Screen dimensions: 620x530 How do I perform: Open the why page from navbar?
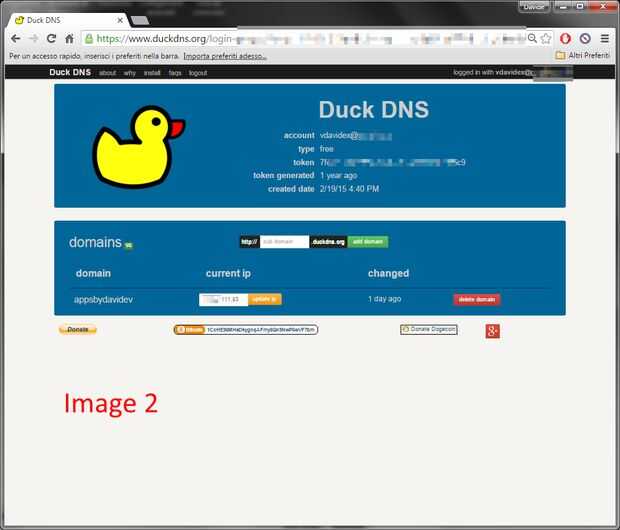130,73
